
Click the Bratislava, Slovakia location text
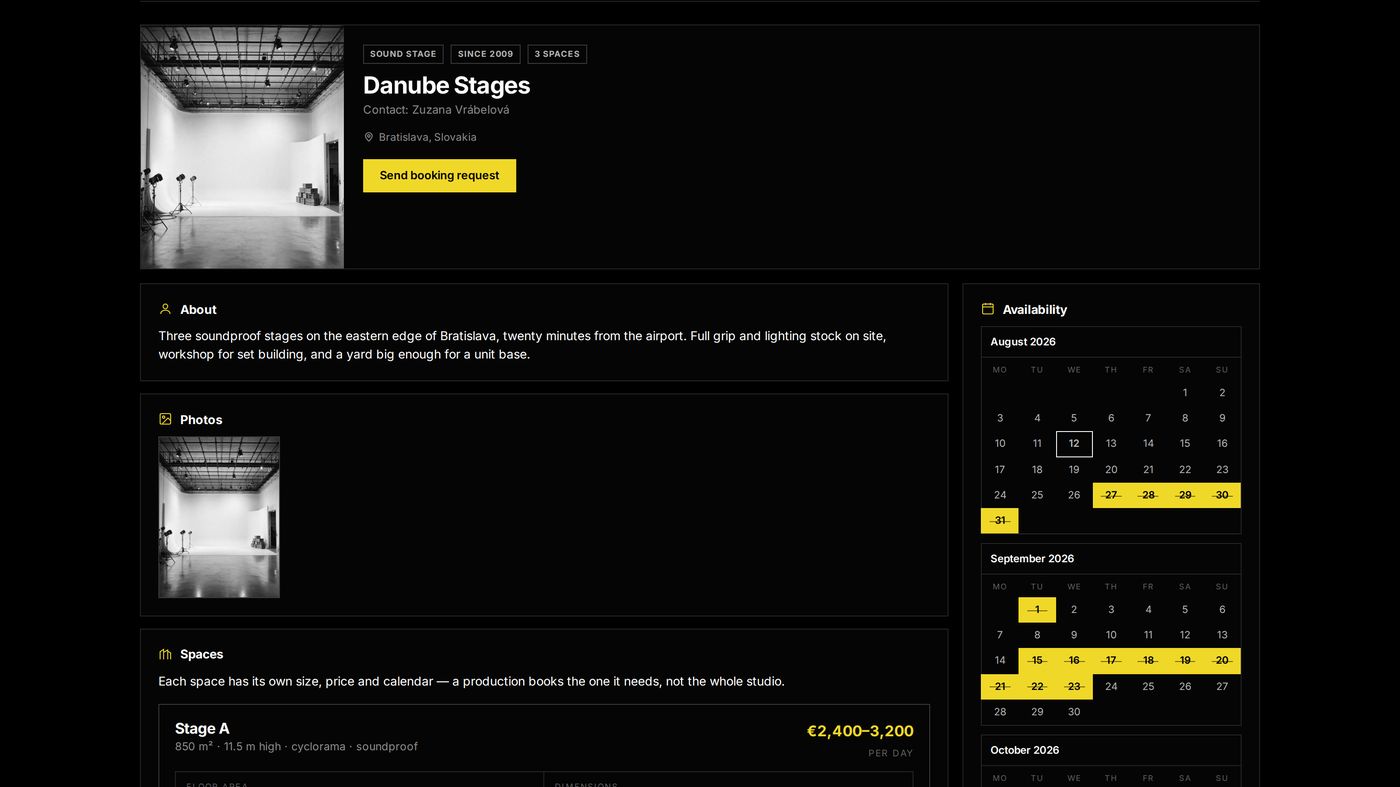pos(427,137)
